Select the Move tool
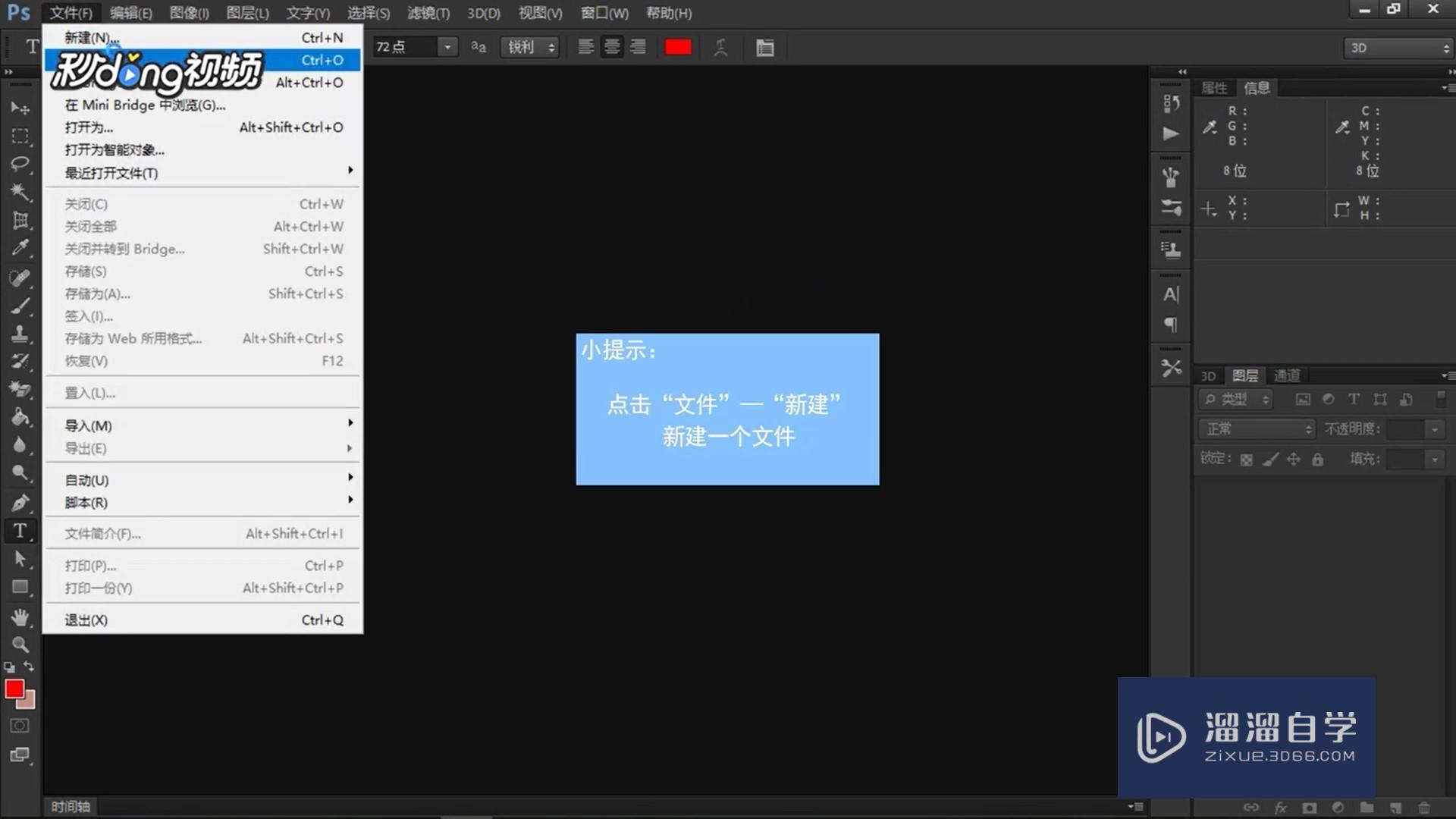 20,107
